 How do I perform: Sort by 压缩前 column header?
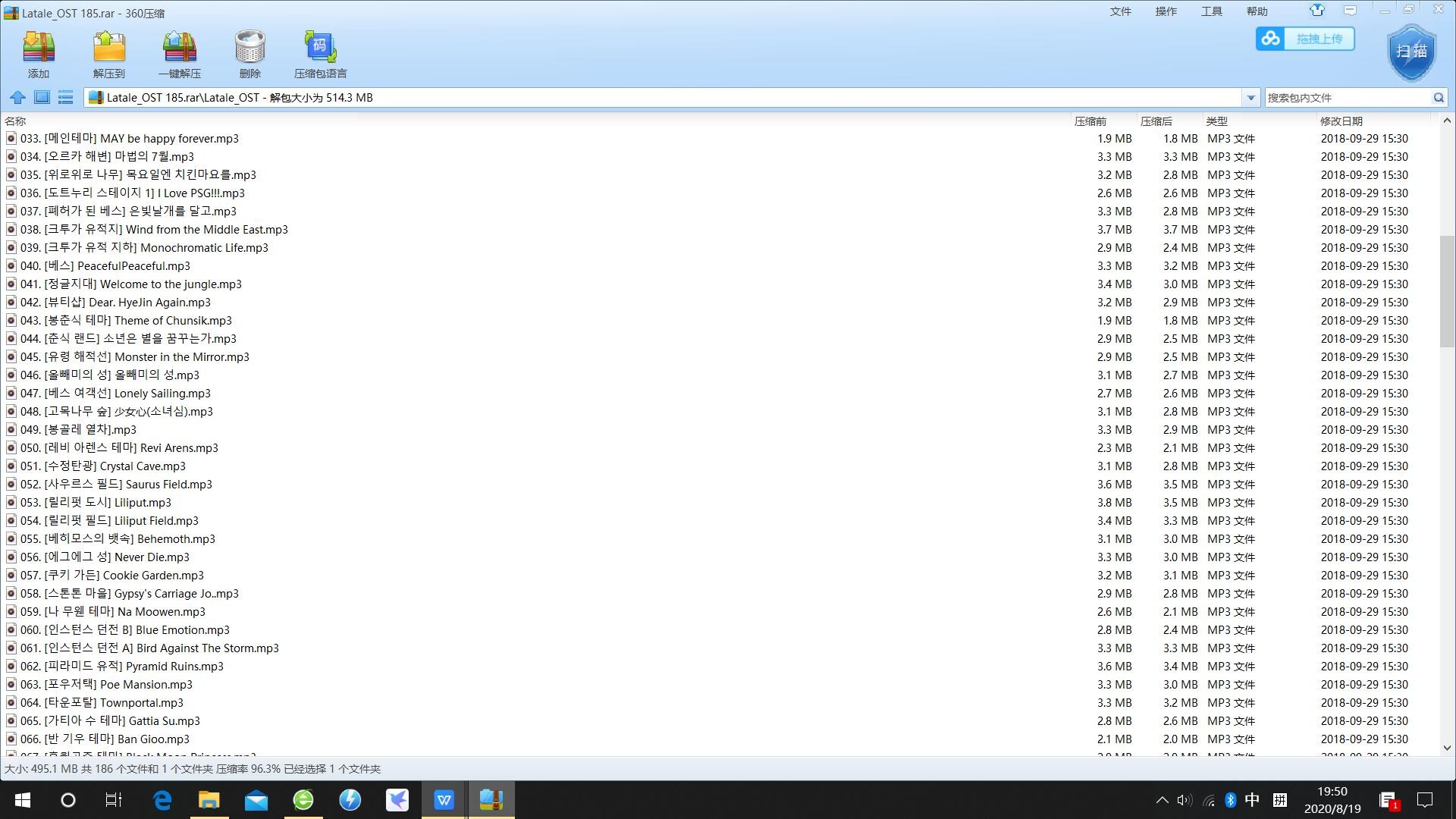(1090, 121)
